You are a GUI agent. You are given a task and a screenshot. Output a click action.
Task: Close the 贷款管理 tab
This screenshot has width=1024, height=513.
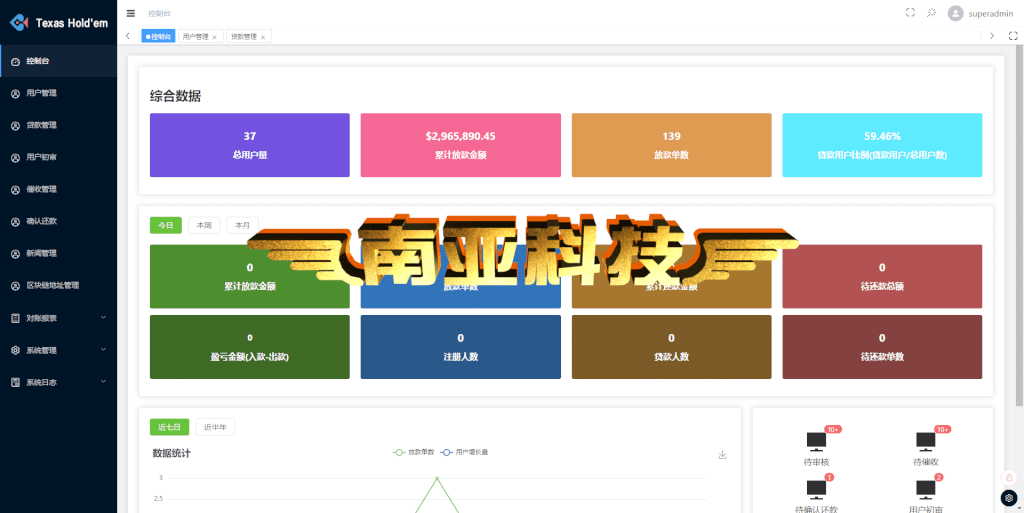(263, 37)
